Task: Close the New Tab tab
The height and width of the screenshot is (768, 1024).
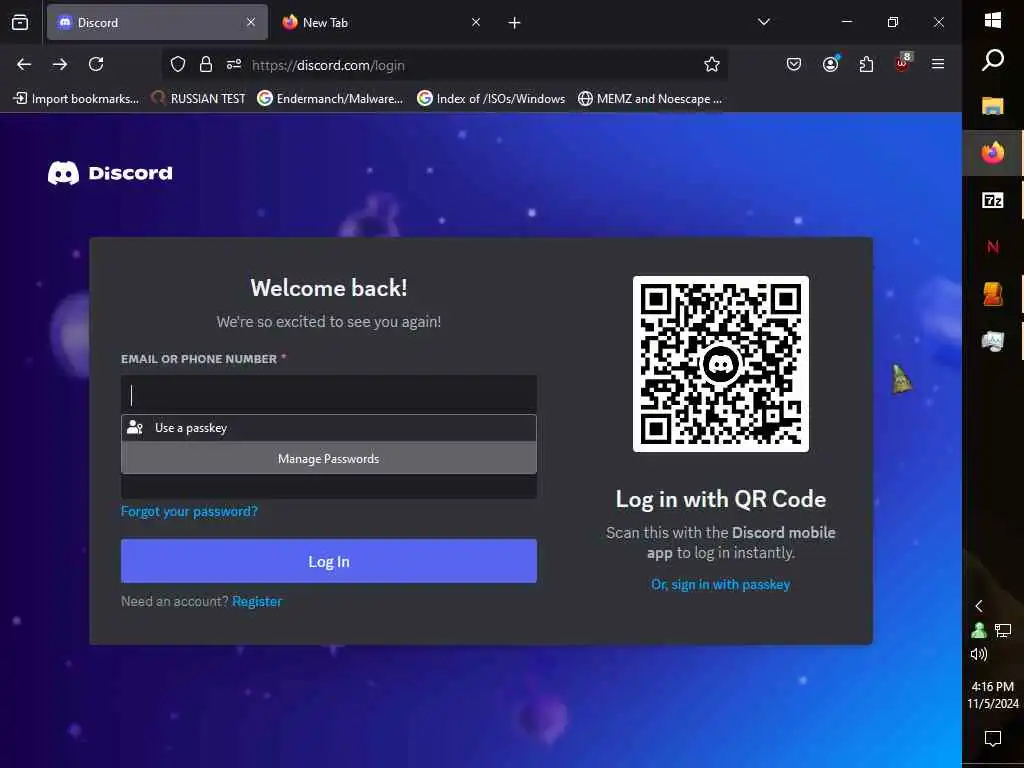Action: [x=476, y=22]
